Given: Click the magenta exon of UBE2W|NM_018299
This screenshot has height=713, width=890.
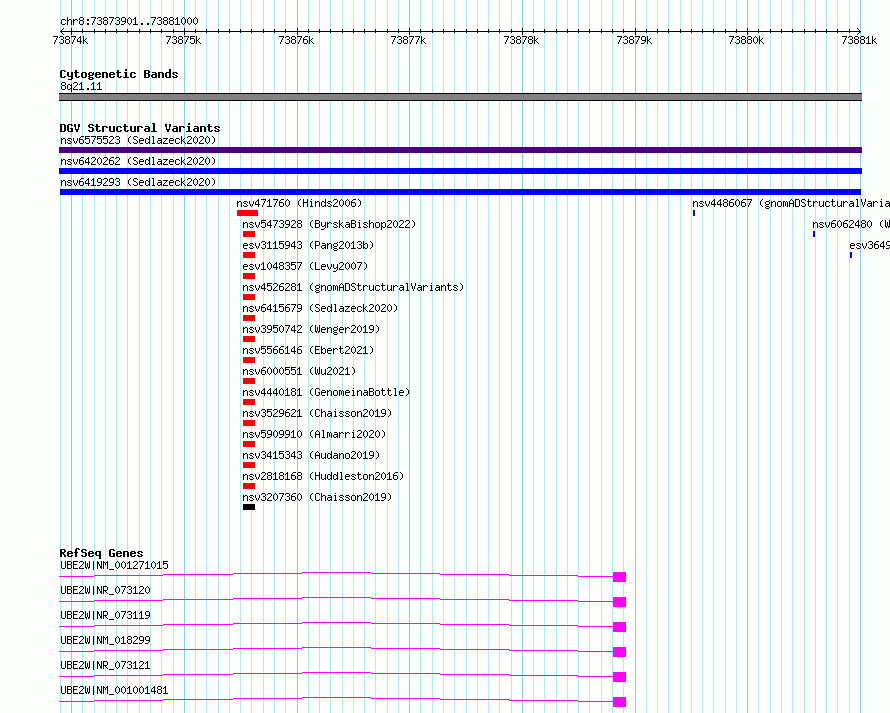Looking at the screenshot, I should pyautogui.click(x=619, y=652).
